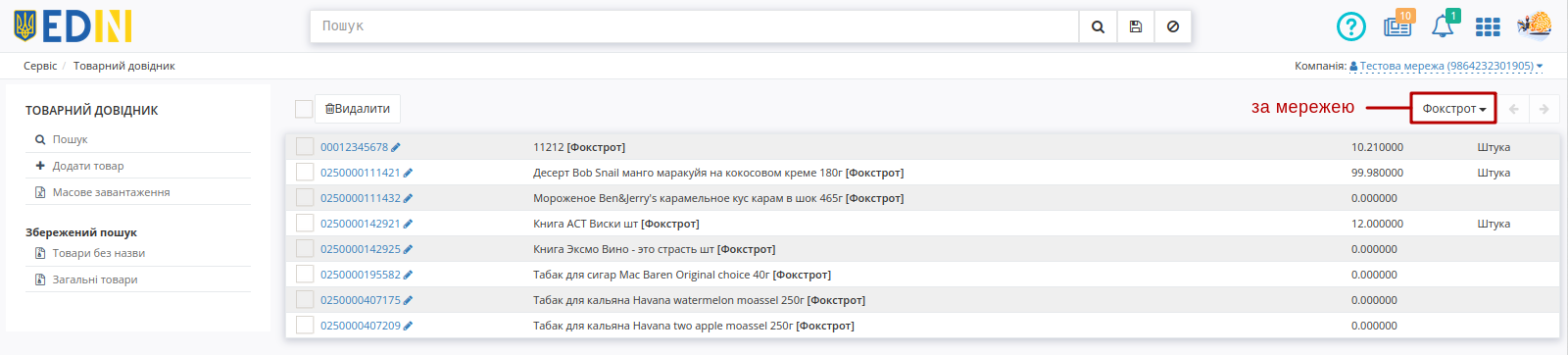Go to Сервіс breadcrumb link
Screen dimensions: 1568x355
click(40, 67)
